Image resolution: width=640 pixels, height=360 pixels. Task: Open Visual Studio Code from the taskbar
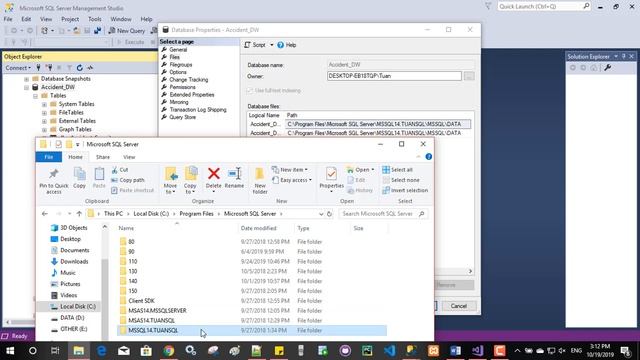pyautogui.click(x=389, y=351)
